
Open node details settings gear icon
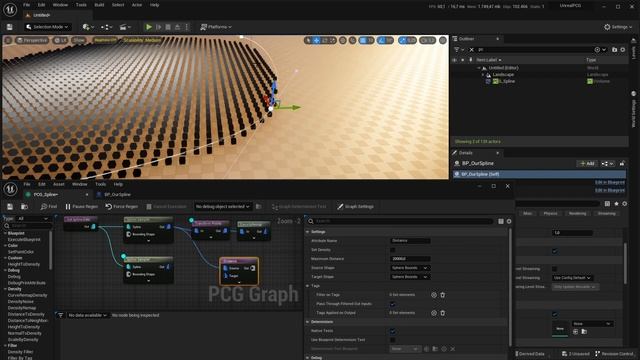click(509, 221)
